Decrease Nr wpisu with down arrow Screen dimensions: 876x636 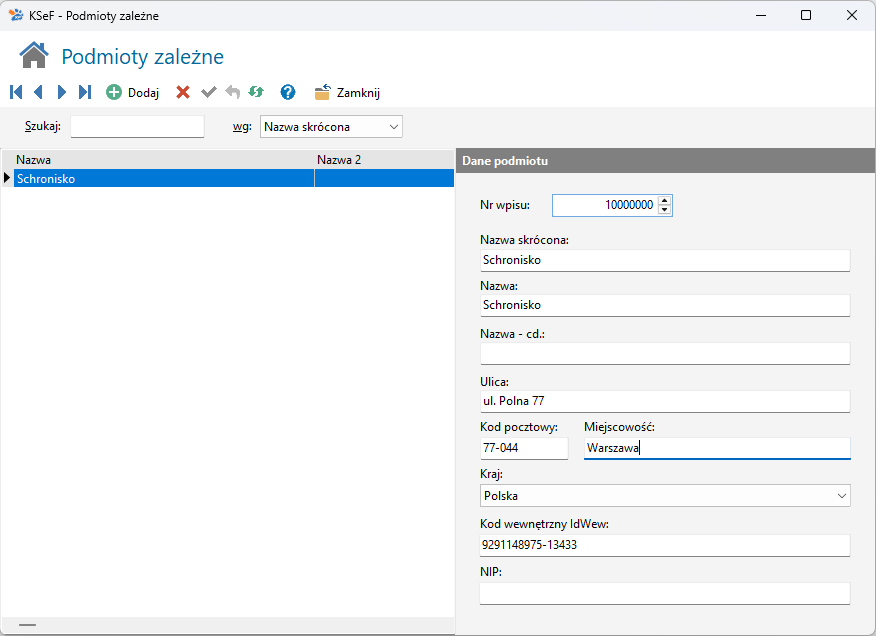pos(666,210)
